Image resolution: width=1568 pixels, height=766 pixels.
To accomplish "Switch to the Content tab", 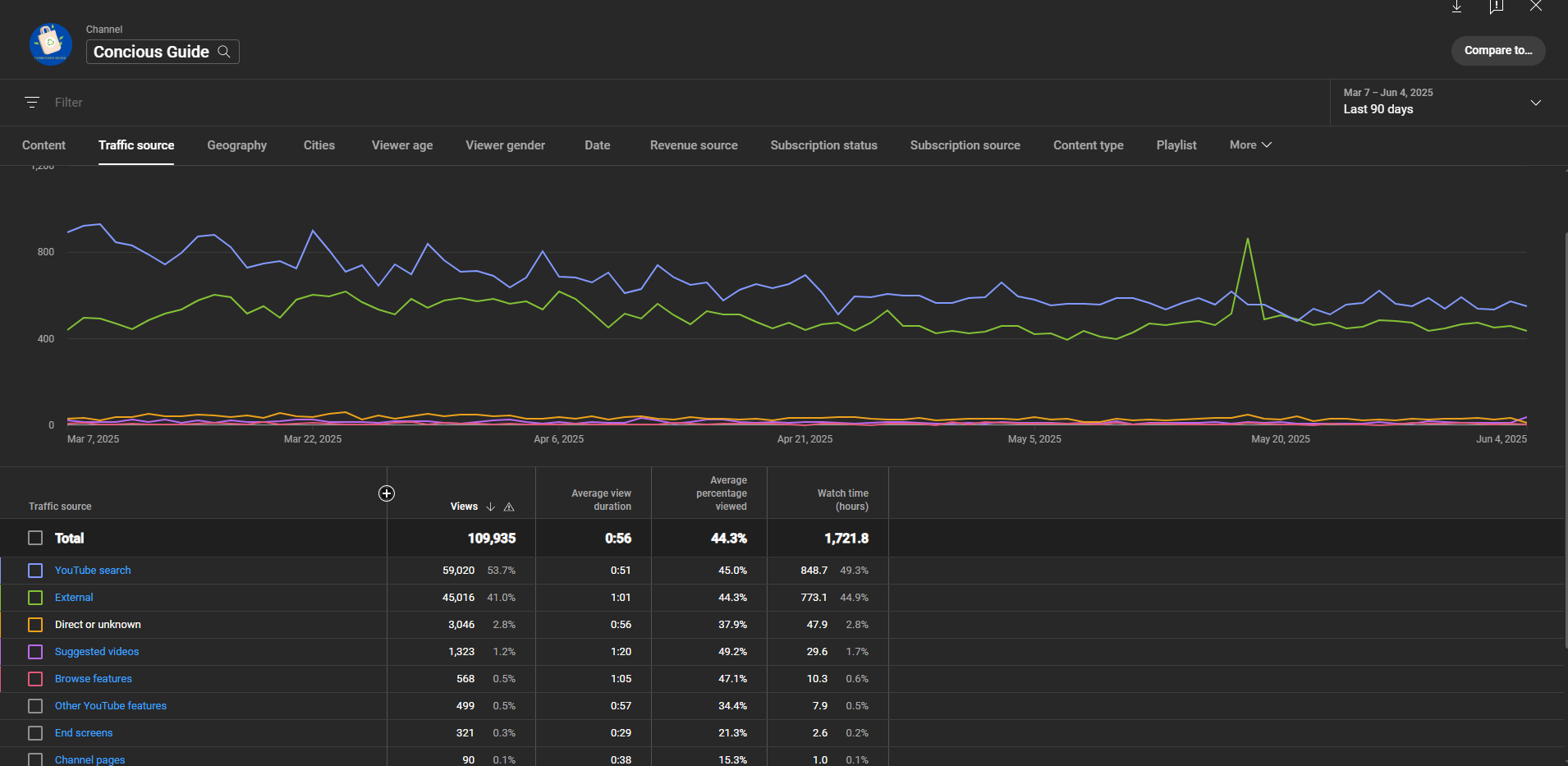I will (x=44, y=145).
